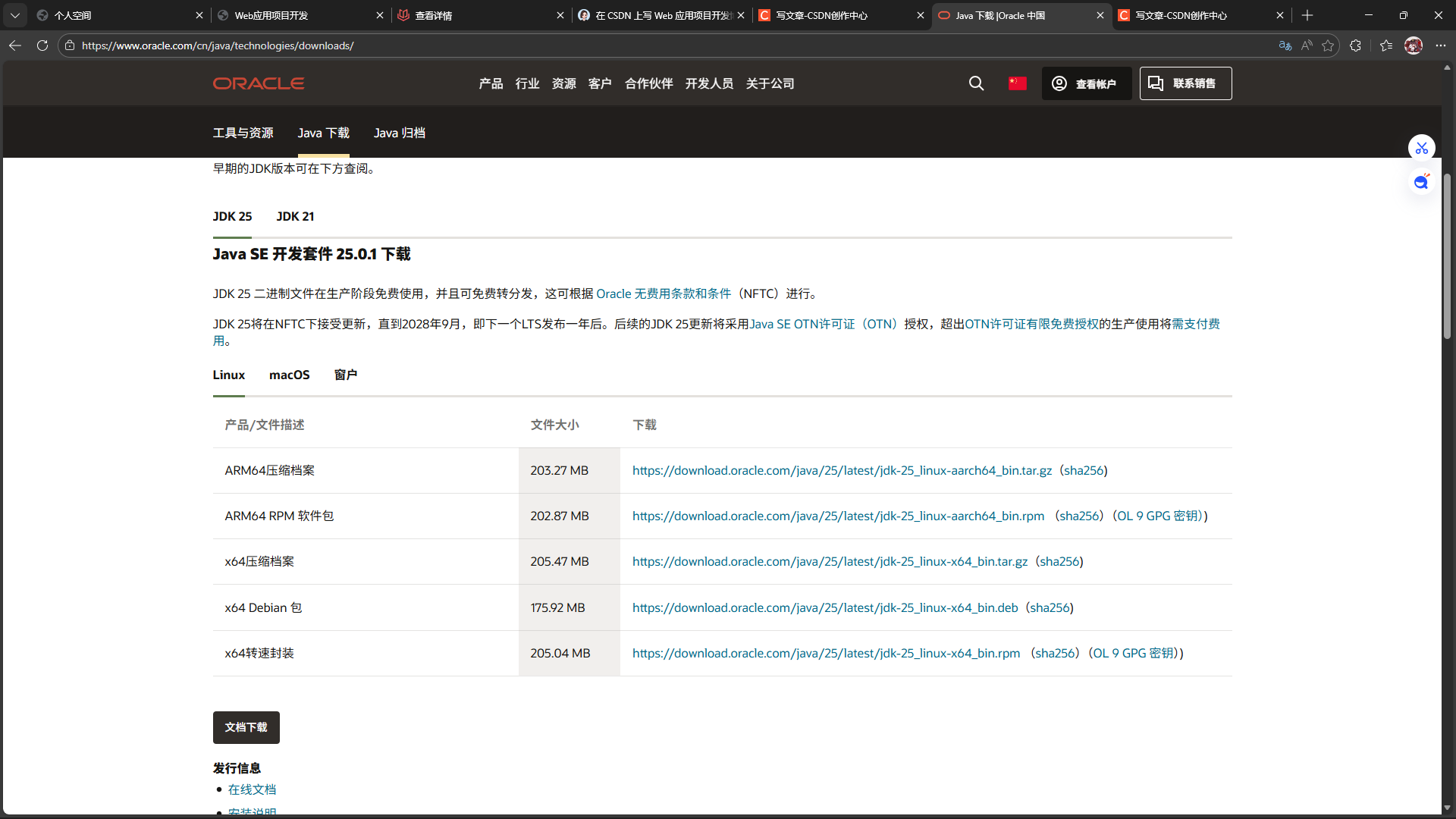
Task: Click the screenshot scissors floating icon
Action: tap(1421, 148)
